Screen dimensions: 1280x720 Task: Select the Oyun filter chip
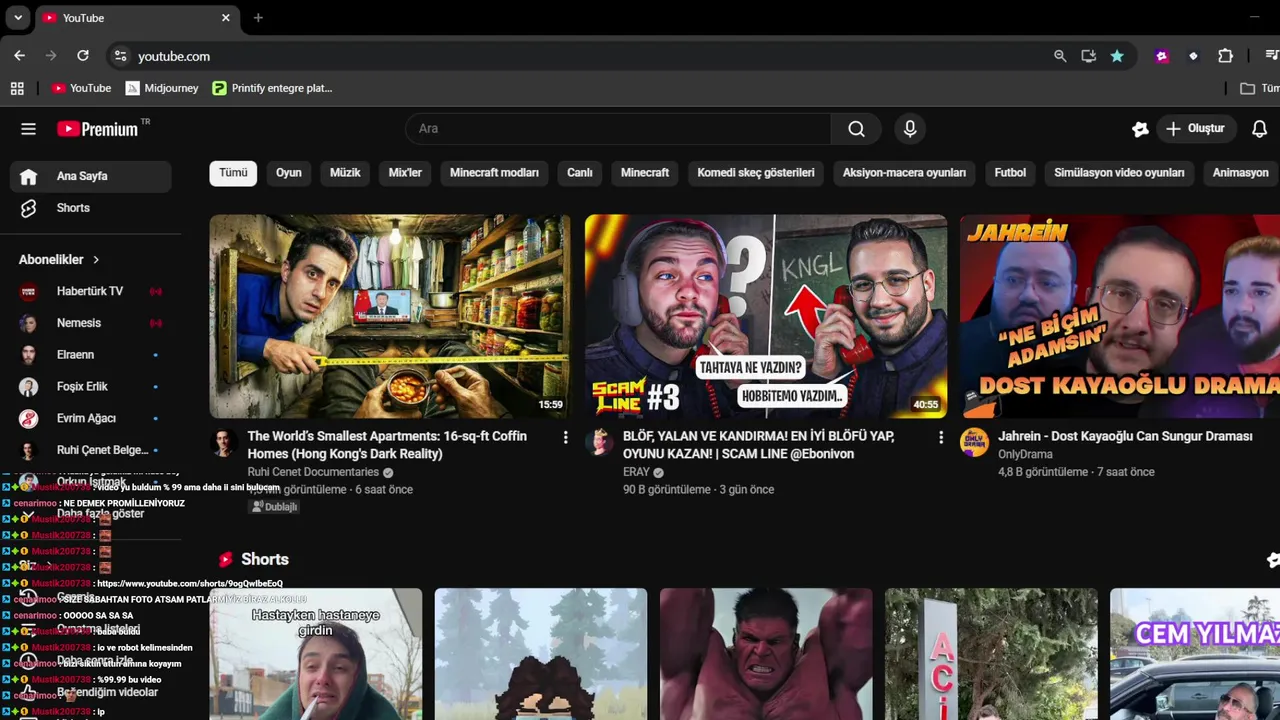click(x=289, y=173)
